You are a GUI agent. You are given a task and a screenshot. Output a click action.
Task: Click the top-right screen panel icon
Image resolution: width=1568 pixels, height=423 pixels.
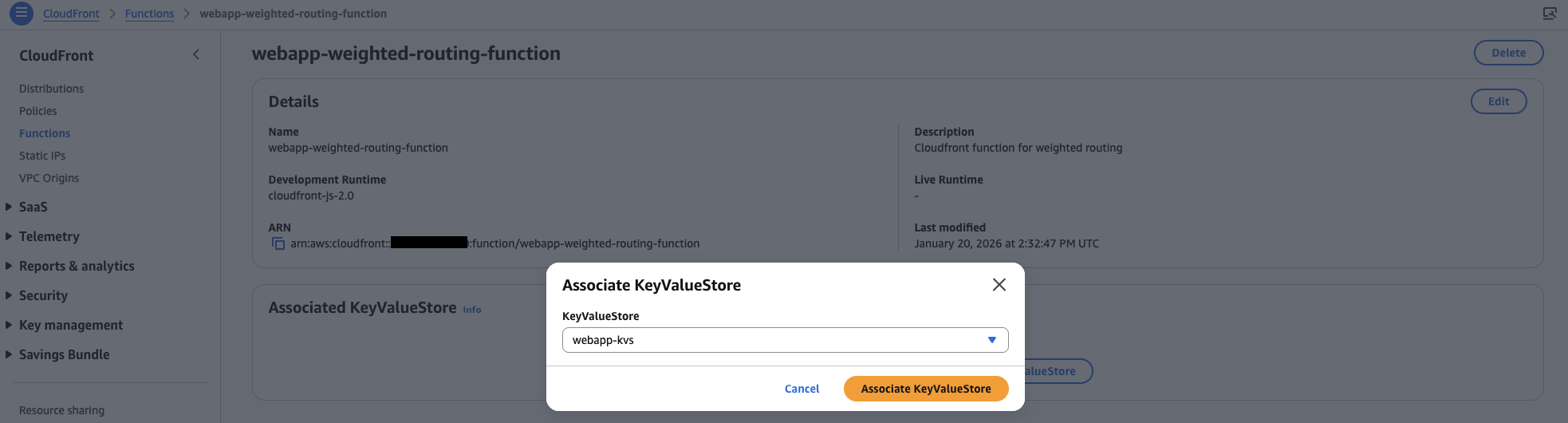coord(1549,14)
